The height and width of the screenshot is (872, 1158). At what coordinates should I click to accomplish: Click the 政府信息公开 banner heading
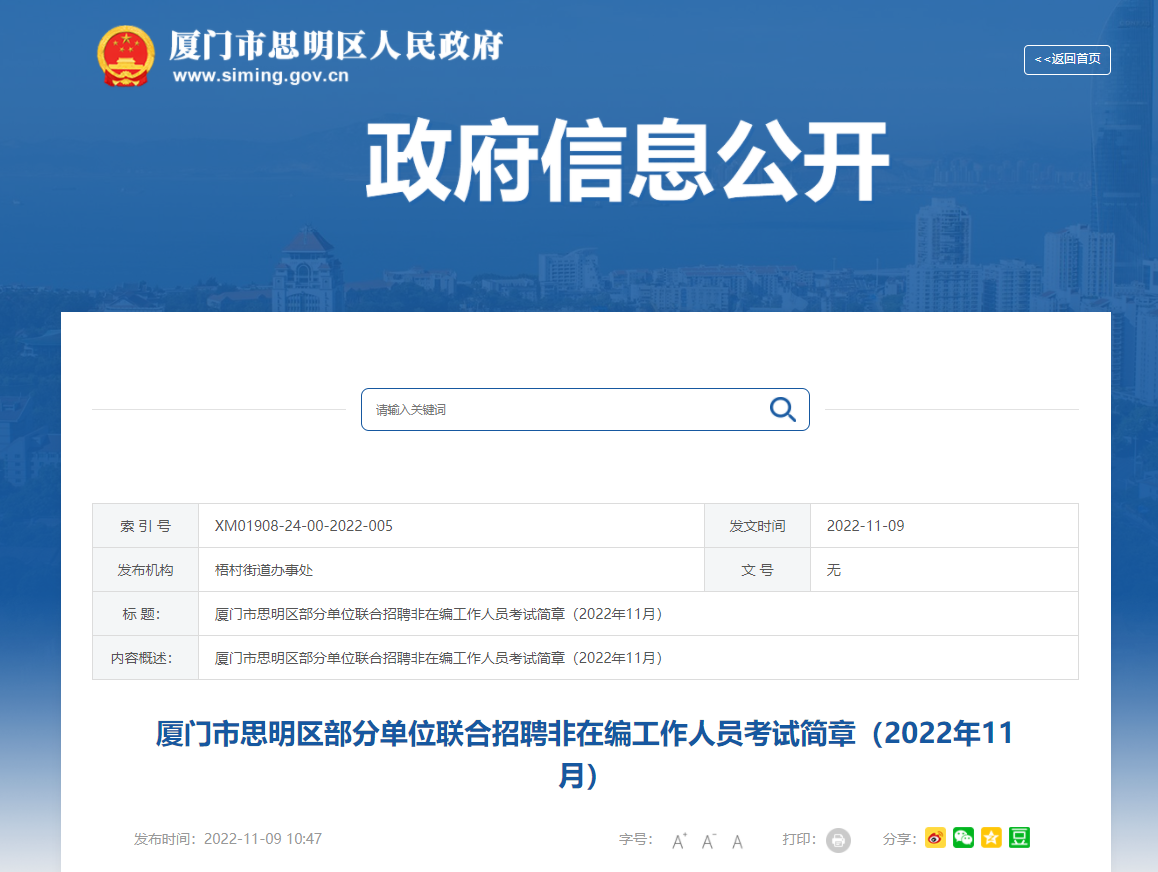626,162
